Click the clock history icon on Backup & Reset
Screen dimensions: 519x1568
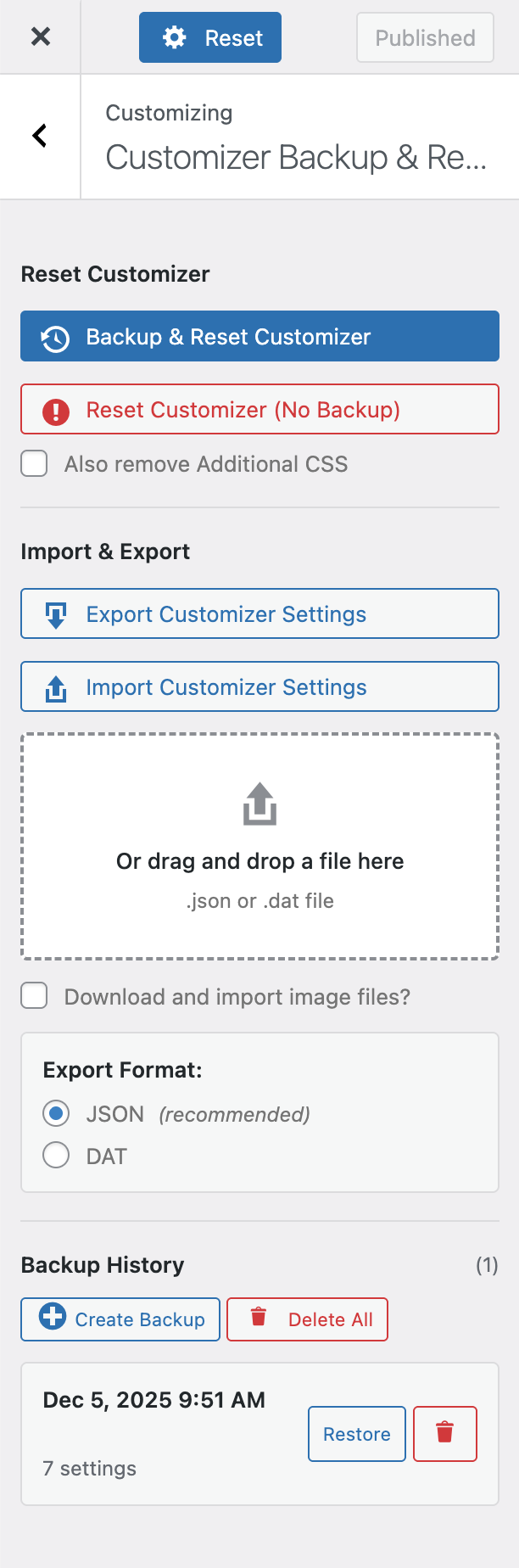click(x=56, y=338)
